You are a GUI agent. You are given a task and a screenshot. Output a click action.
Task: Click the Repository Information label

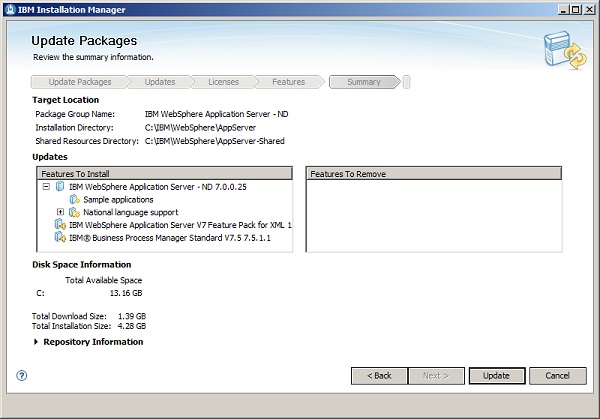[93, 342]
